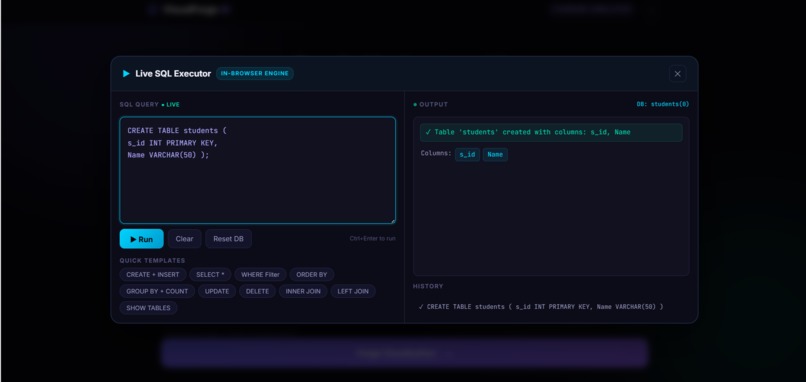Insert the ORDER BY template

pos(312,275)
